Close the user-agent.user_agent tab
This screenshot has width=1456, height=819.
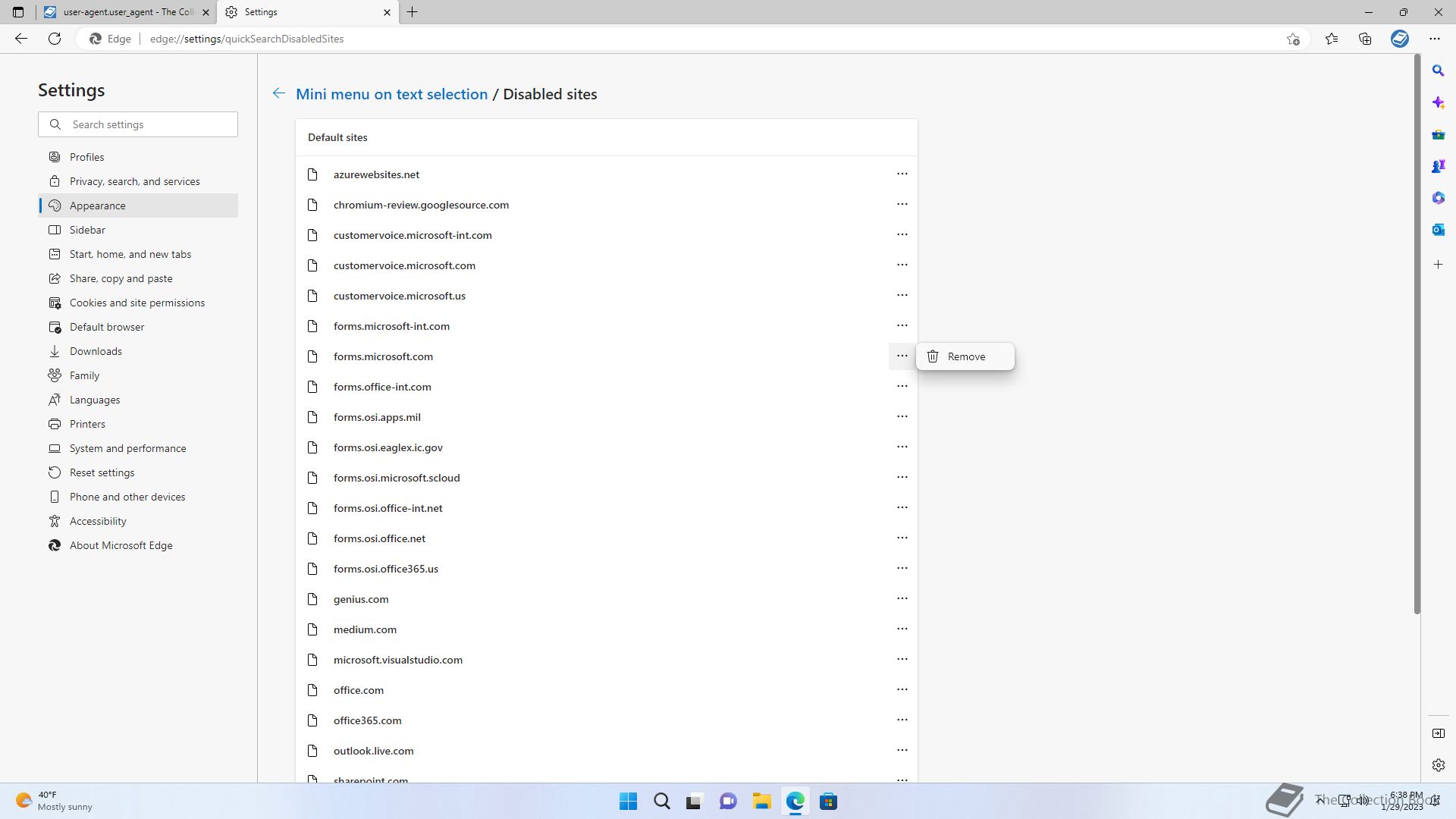(206, 12)
